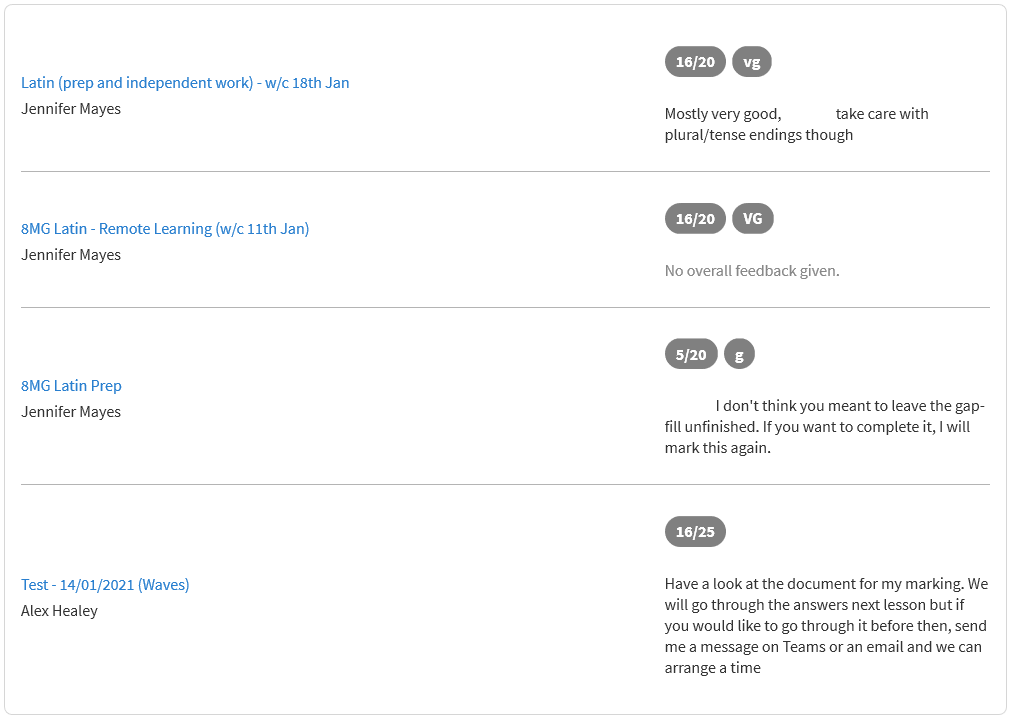Click Jennifer Mayes under Remote Learning assignment

pyautogui.click(x=71, y=255)
